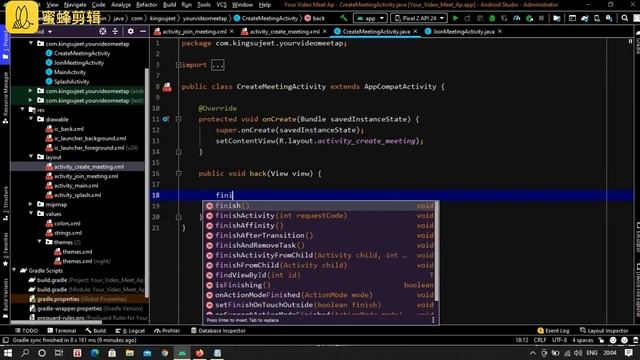Open Firefox from the taskbar
Viewport: 640px width, 360px height.
[x=199, y=353]
